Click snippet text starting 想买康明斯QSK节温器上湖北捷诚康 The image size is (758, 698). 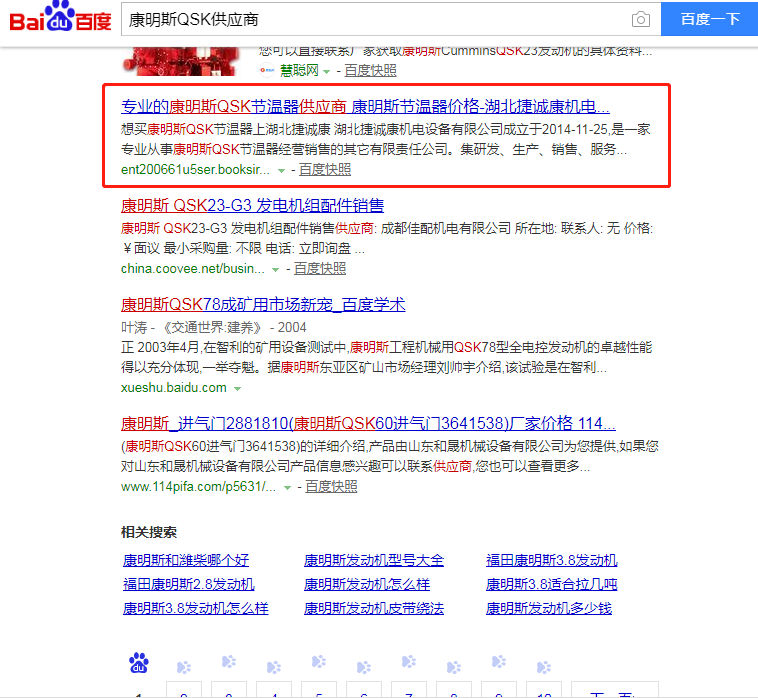click(385, 130)
